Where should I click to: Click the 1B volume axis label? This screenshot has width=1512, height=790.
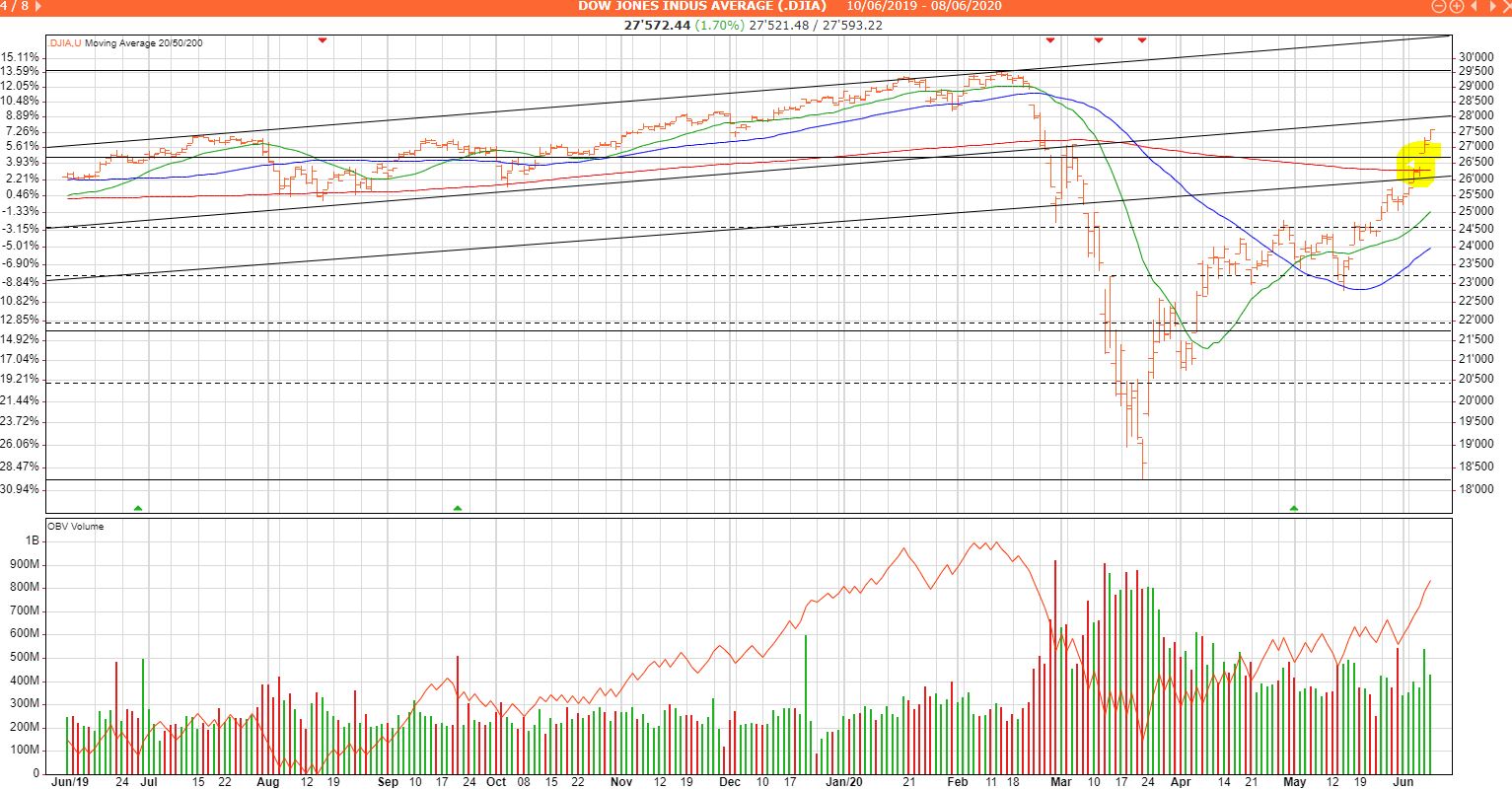pos(34,540)
